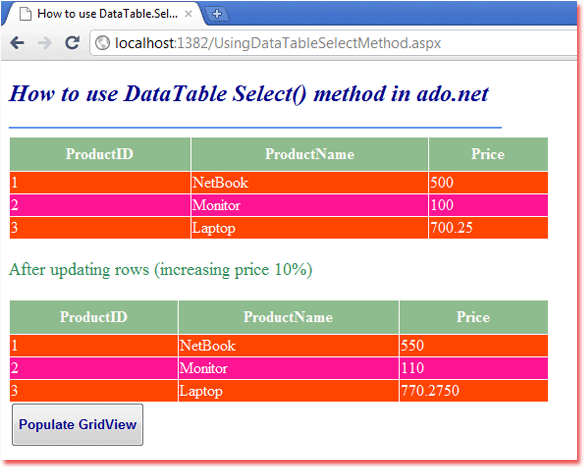
Task: Click Price header in first table
Action: click(x=488, y=154)
